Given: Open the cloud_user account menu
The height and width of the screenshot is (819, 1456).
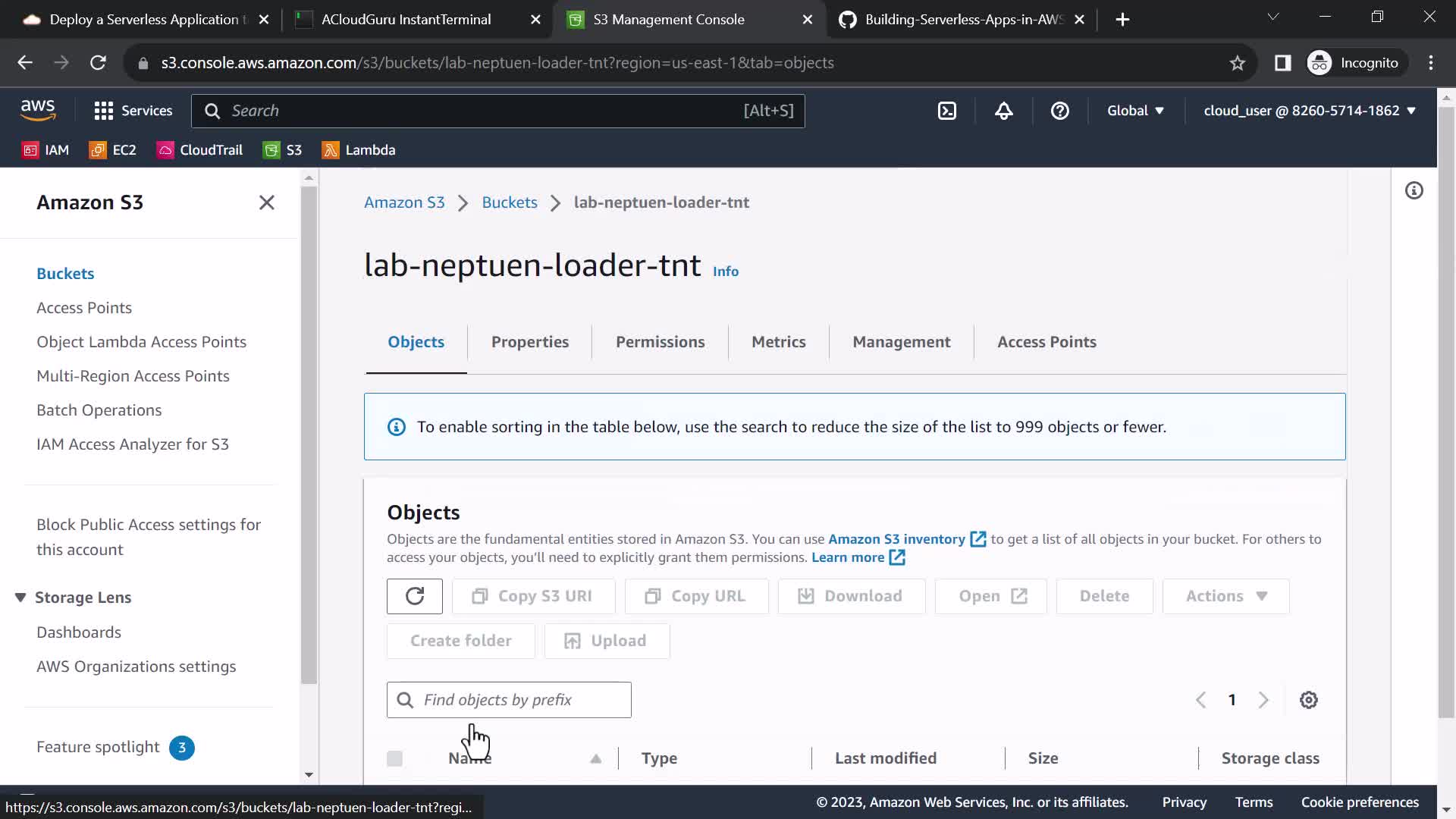Looking at the screenshot, I should click(1309, 111).
